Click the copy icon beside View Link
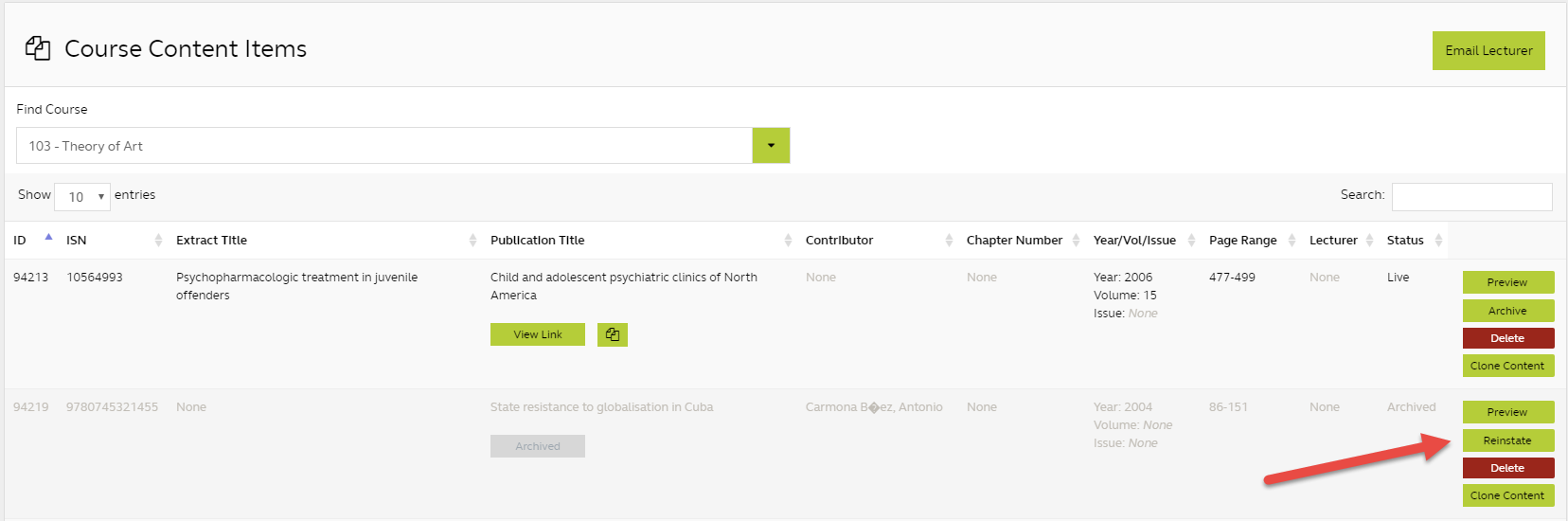Viewport: 1568px width, 521px height. point(612,334)
